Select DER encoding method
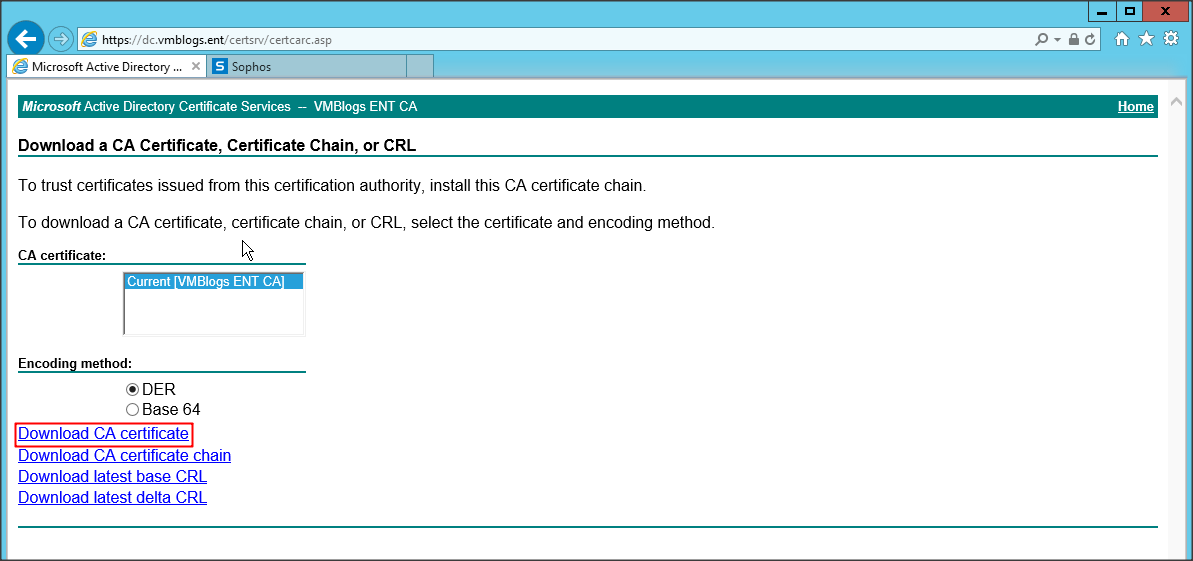The image size is (1193, 561). 132,390
